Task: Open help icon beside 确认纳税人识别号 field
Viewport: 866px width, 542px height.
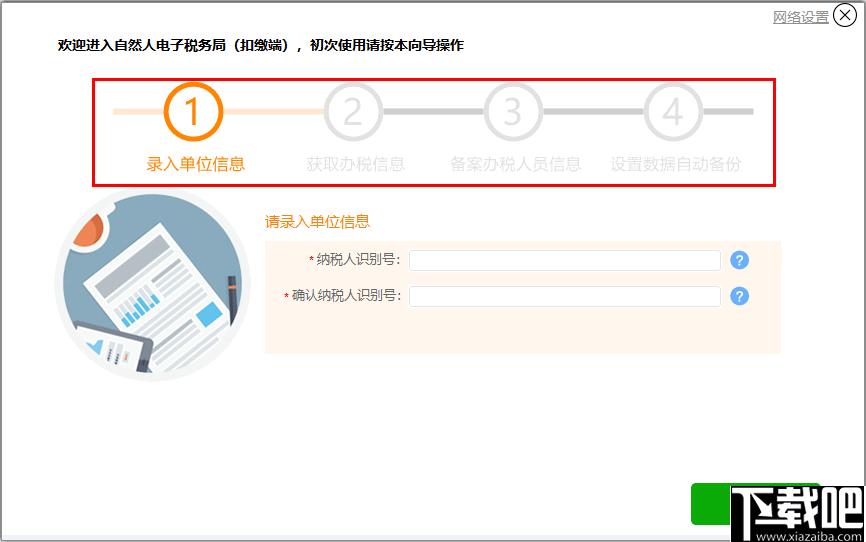Action: (x=740, y=296)
